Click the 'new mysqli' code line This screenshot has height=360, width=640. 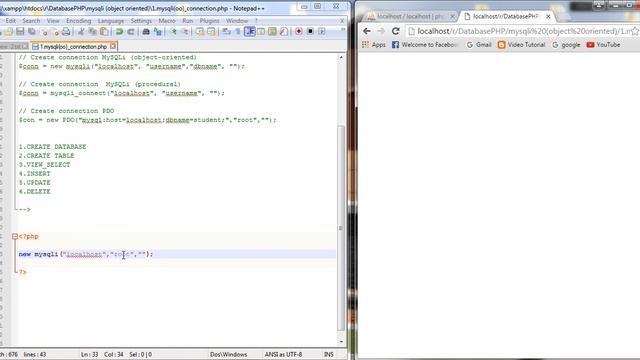pyautogui.click(x=86, y=254)
